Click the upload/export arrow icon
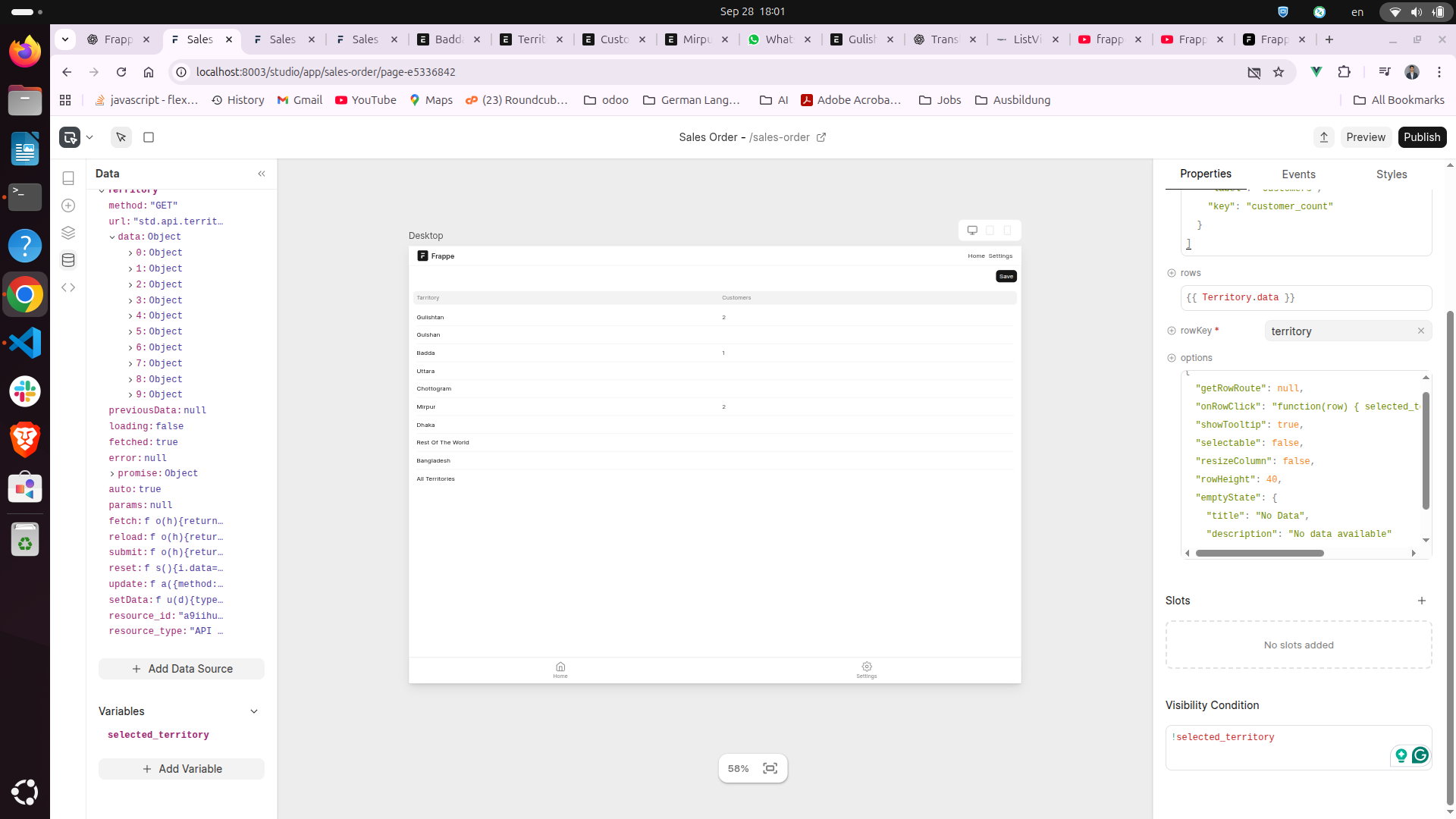Image resolution: width=1456 pixels, height=819 pixels. point(1323,137)
